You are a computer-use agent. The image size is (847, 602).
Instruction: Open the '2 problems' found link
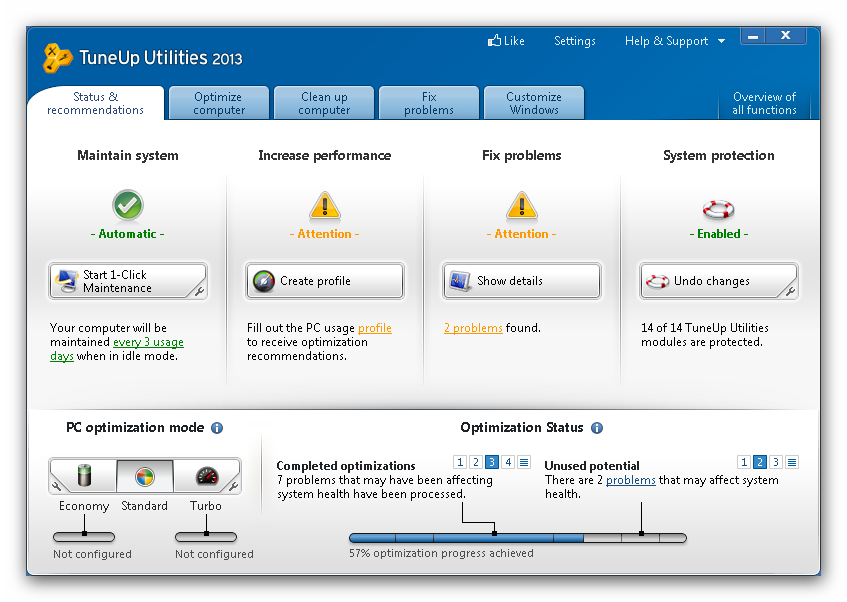[473, 328]
